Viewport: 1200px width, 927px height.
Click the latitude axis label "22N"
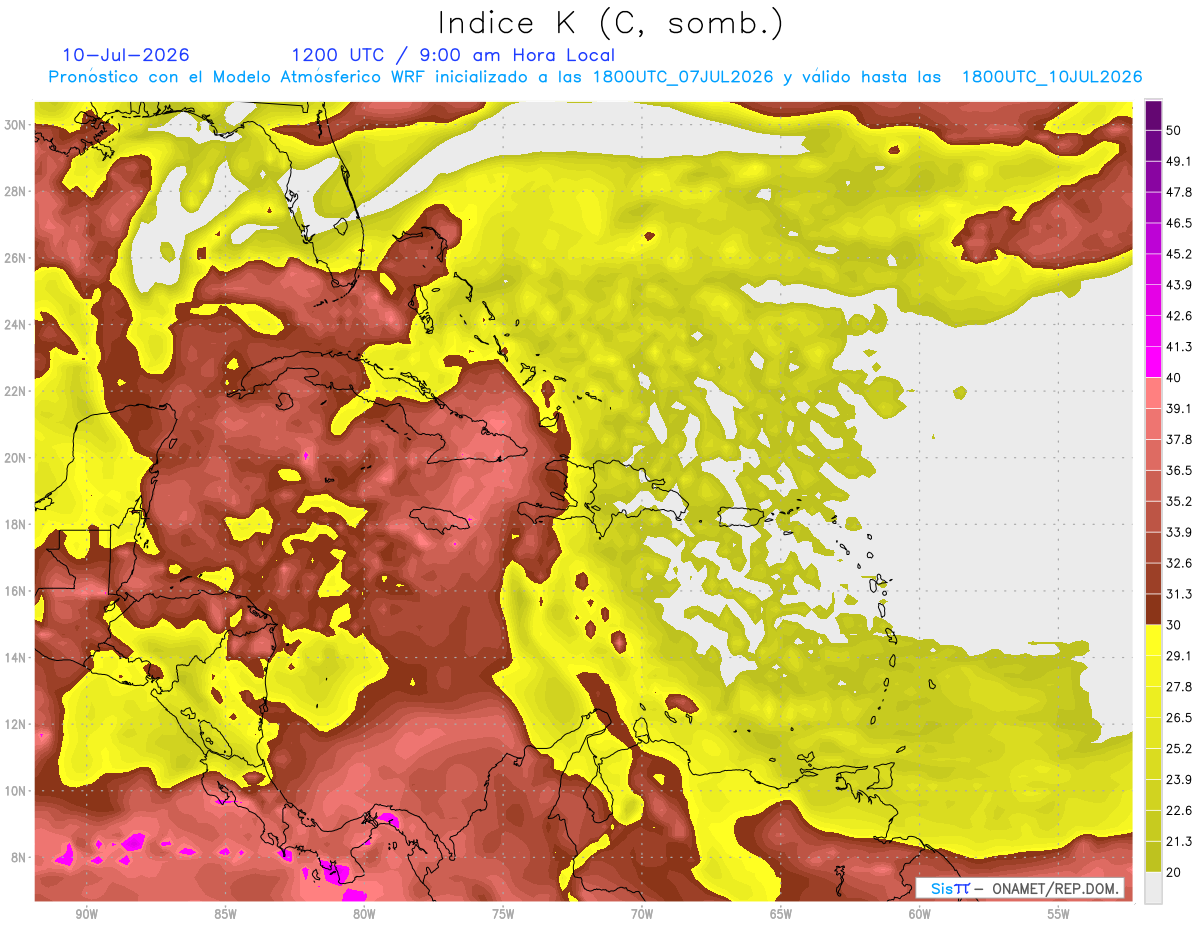click(16, 391)
